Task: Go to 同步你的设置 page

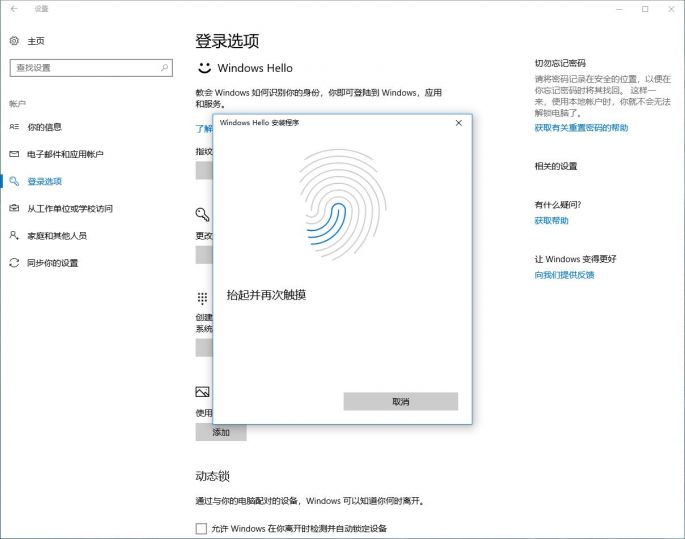Action: click(53, 263)
